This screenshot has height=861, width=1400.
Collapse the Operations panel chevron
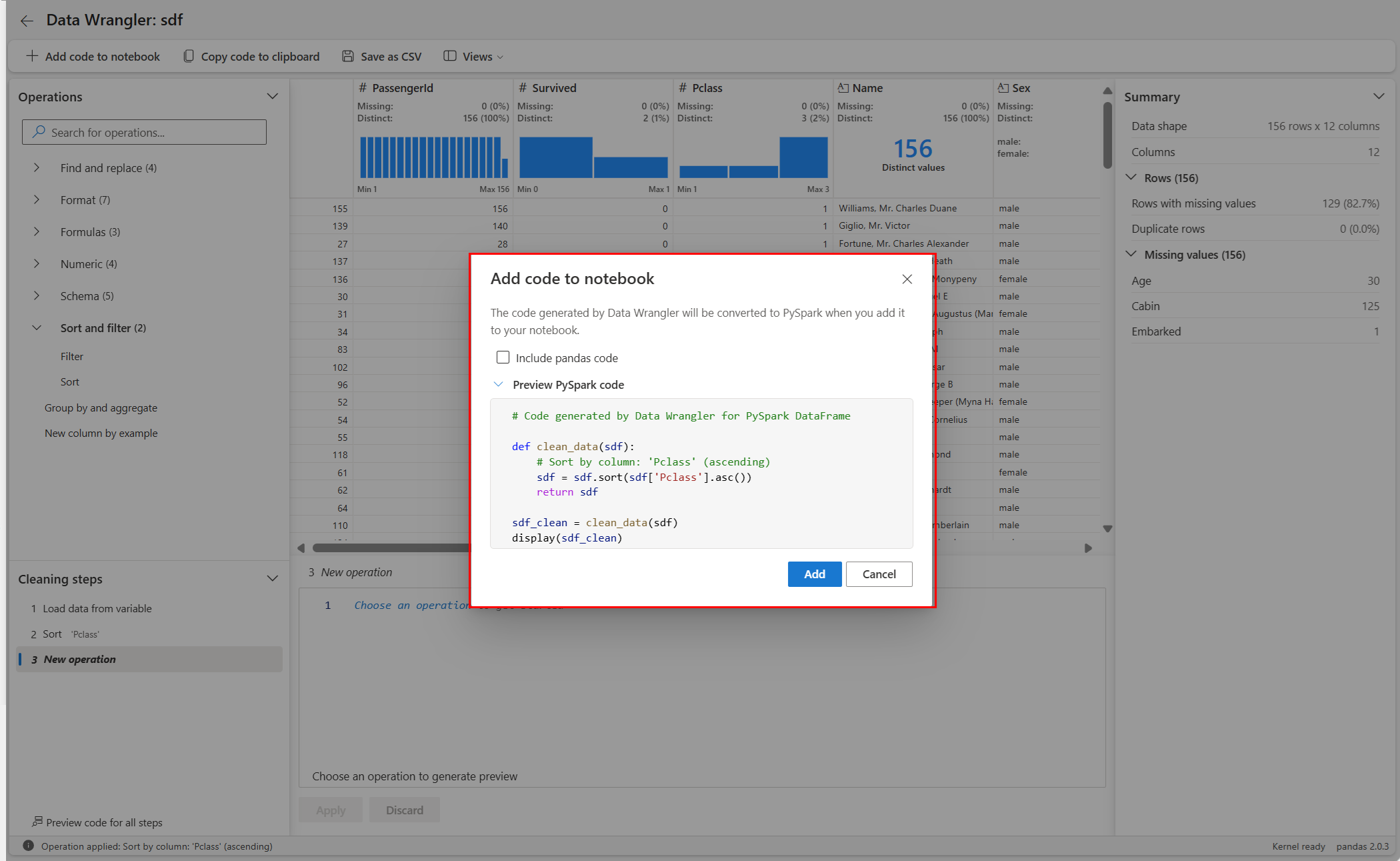pos(272,97)
